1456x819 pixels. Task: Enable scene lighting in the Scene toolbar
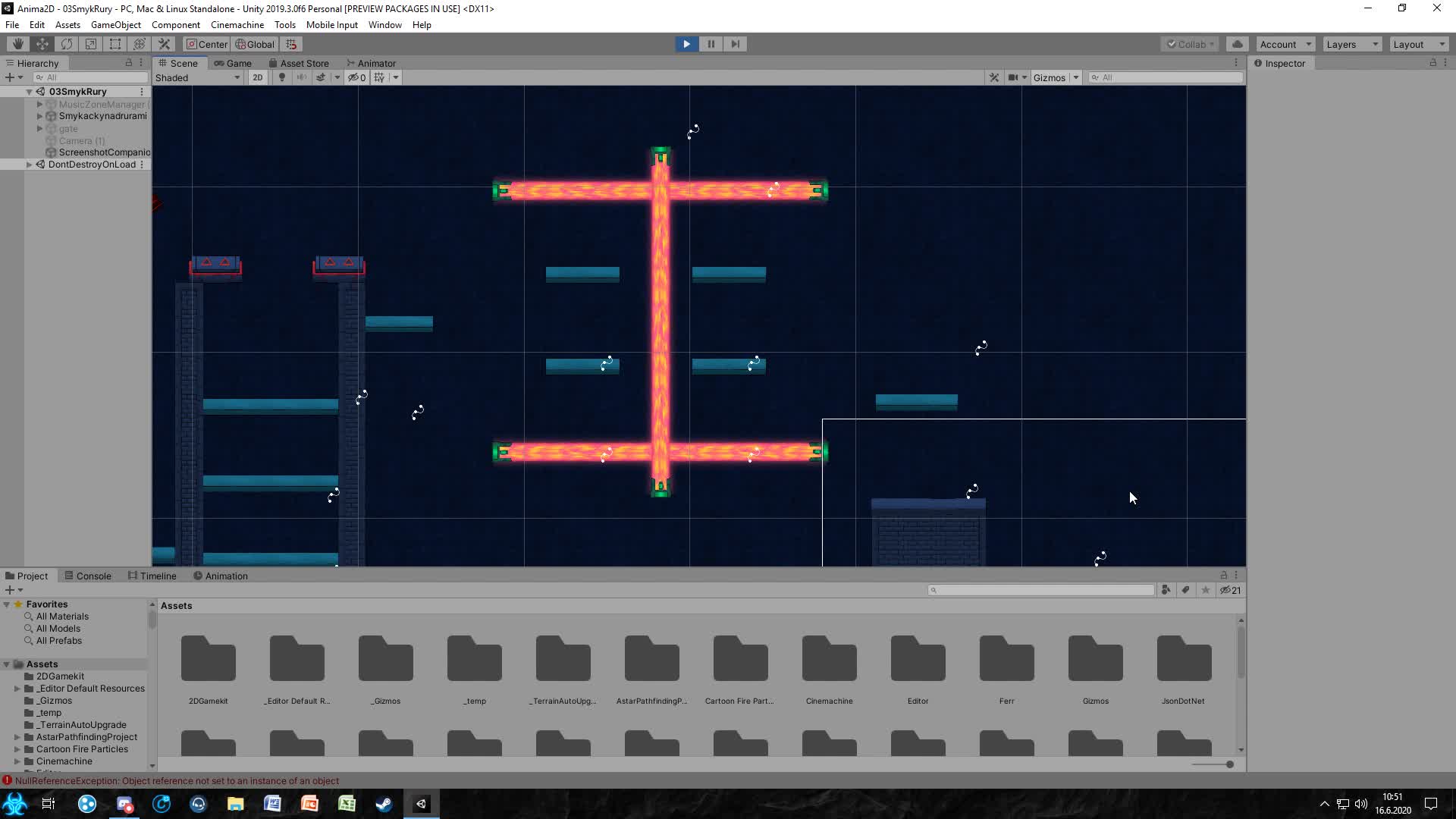pyautogui.click(x=281, y=77)
